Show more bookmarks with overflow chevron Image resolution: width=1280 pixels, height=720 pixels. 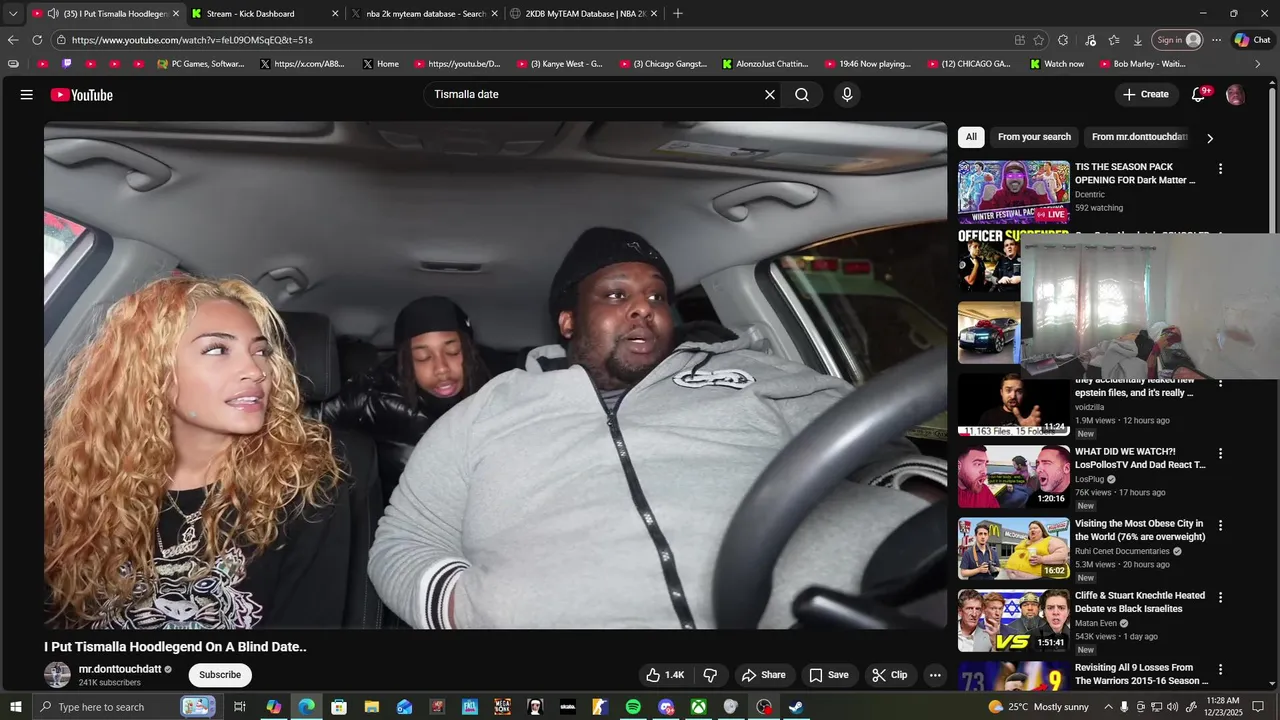(1257, 64)
